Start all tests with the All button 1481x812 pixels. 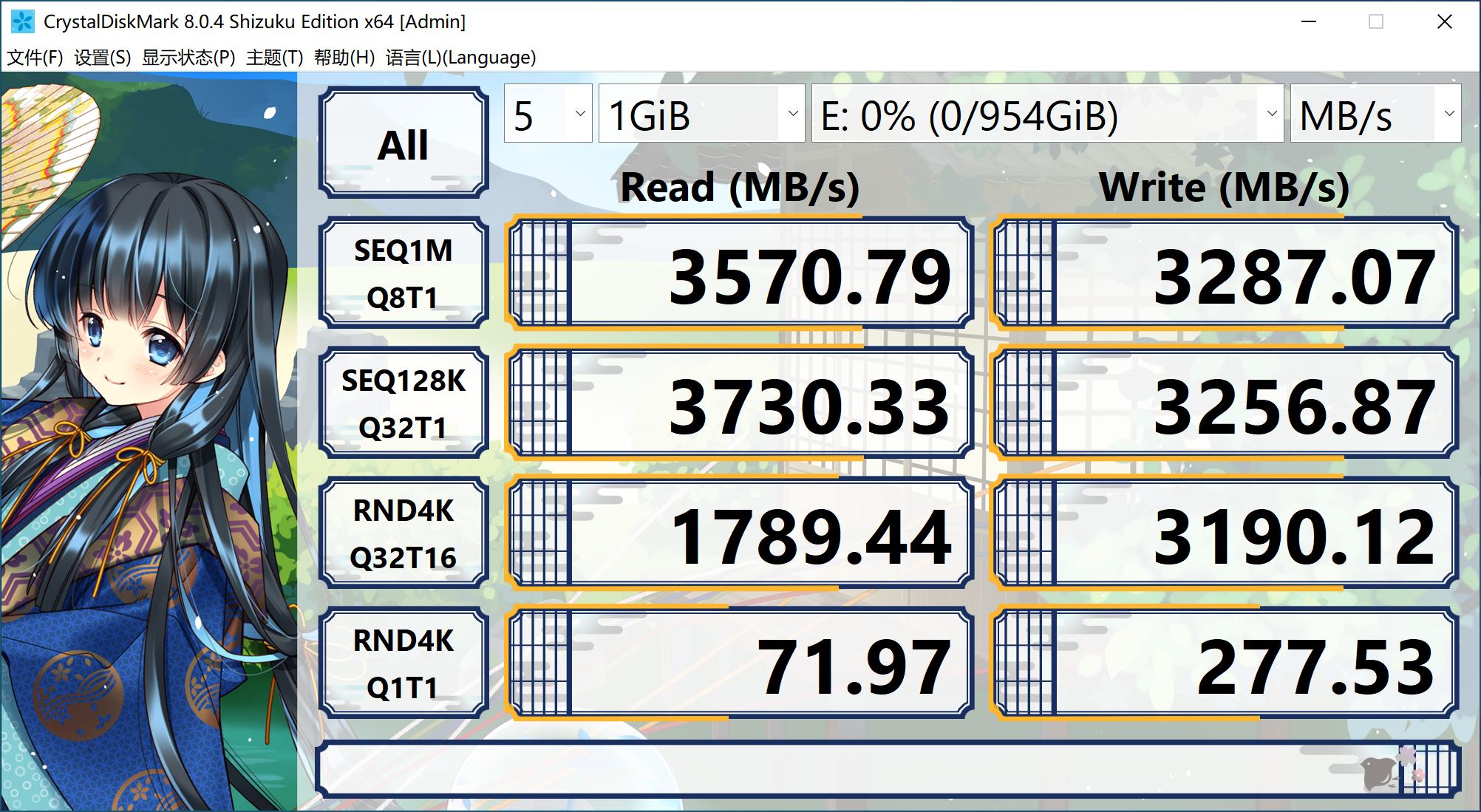[404, 143]
